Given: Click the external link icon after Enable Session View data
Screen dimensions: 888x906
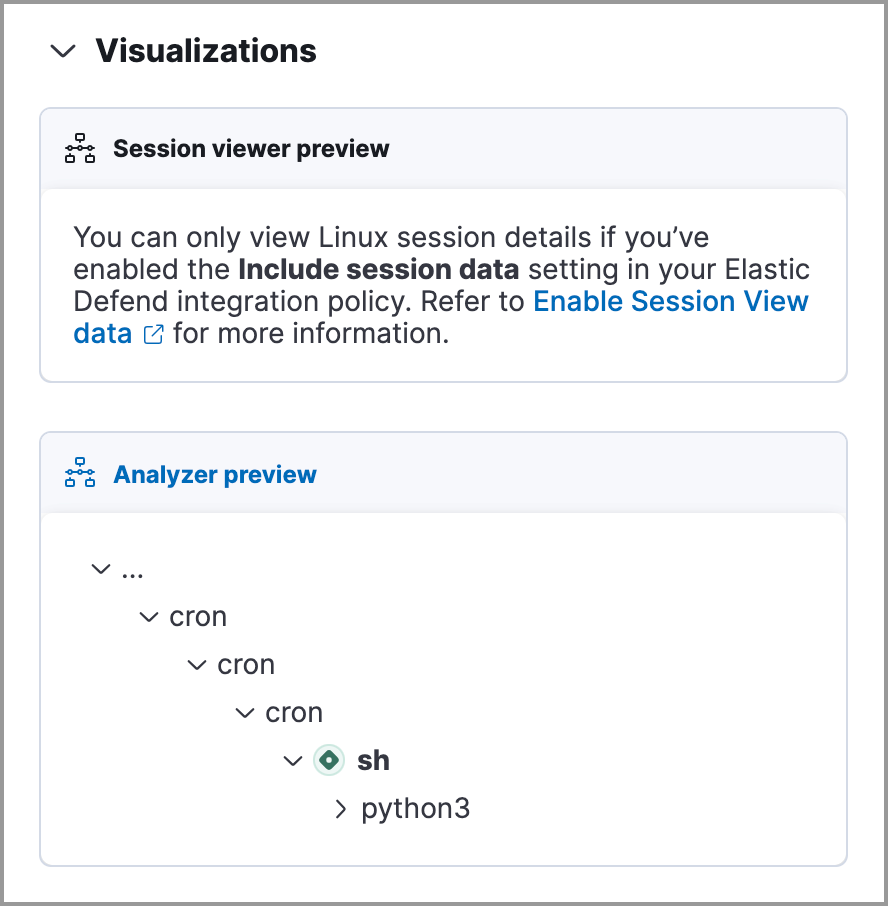Looking at the screenshot, I should point(153,335).
